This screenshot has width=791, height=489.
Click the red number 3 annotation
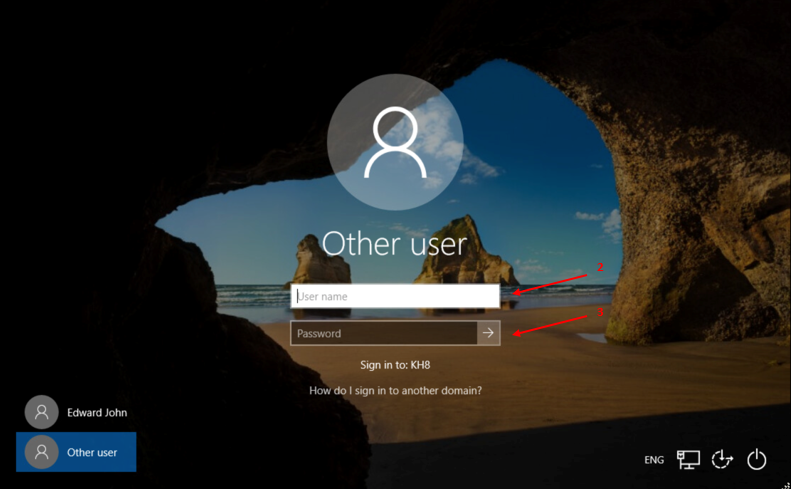click(x=600, y=312)
